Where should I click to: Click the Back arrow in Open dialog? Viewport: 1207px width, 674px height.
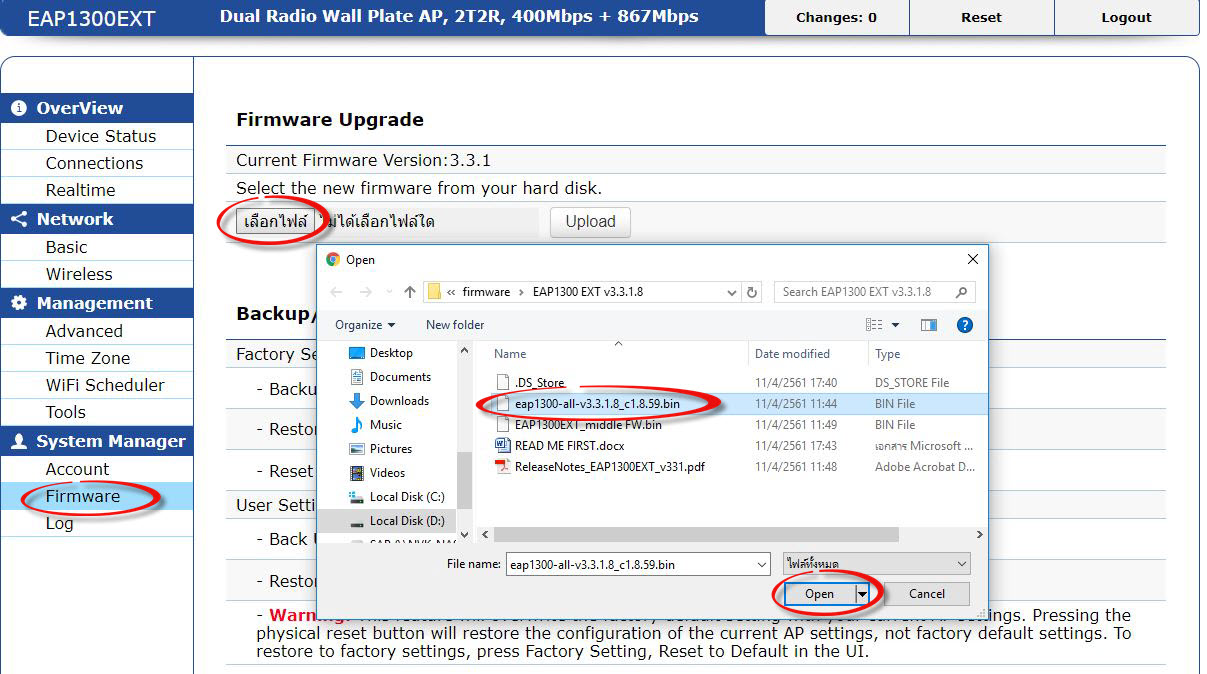[x=336, y=292]
